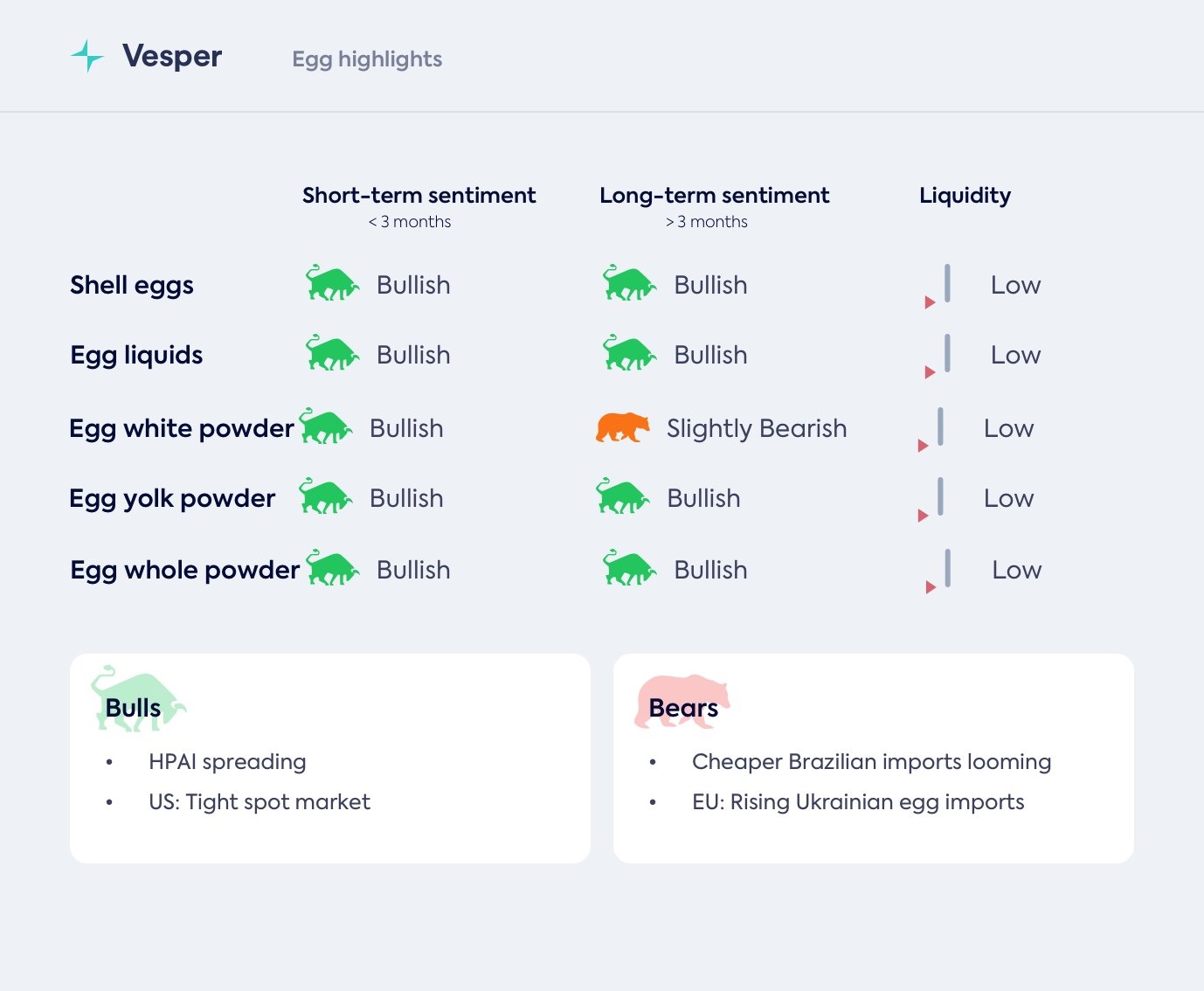Click the orange Slightly Bearish bear icon
The height and width of the screenshot is (991, 1204).
pos(622,427)
